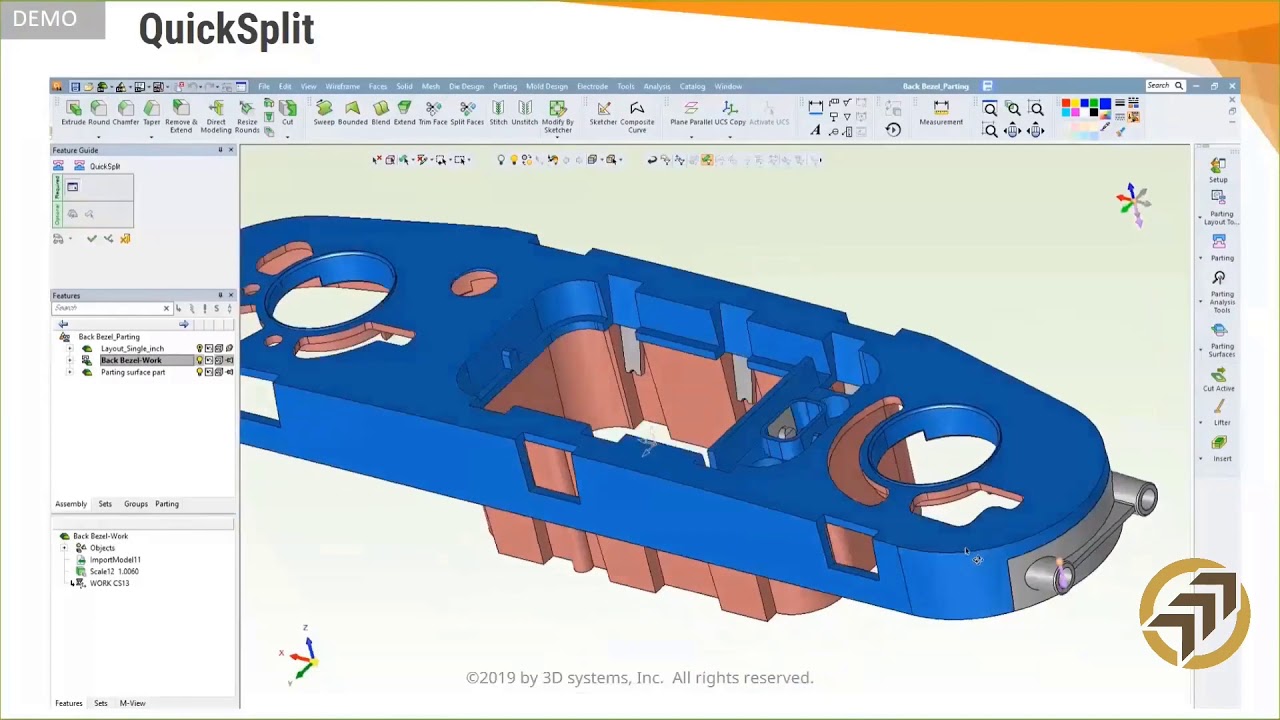
Task: Collapse the Back Bezel-Work assembly root
Action: coord(65,536)
